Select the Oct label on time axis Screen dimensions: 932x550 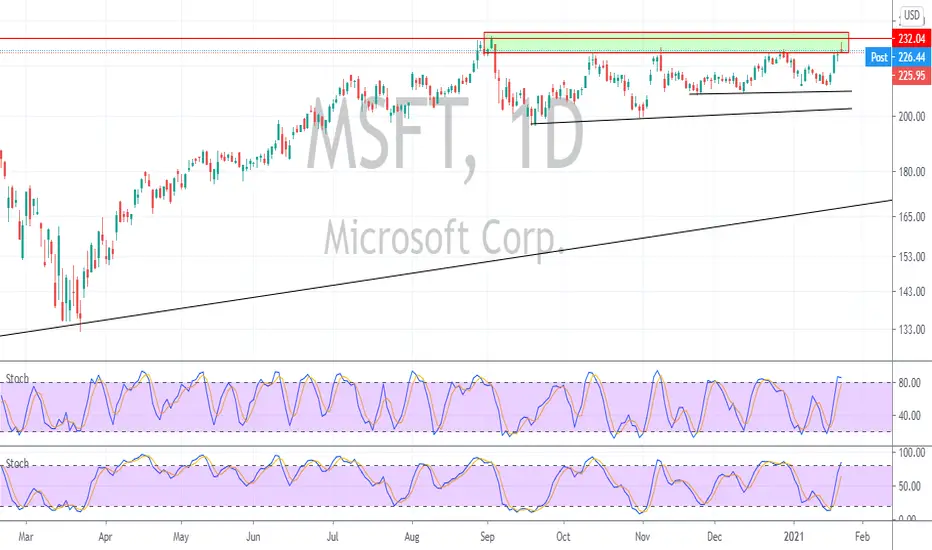[563, 537]
